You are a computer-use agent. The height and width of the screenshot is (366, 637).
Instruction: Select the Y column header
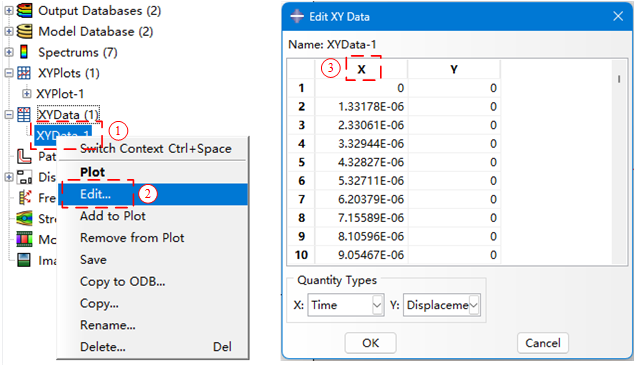[x=454, y=69]
